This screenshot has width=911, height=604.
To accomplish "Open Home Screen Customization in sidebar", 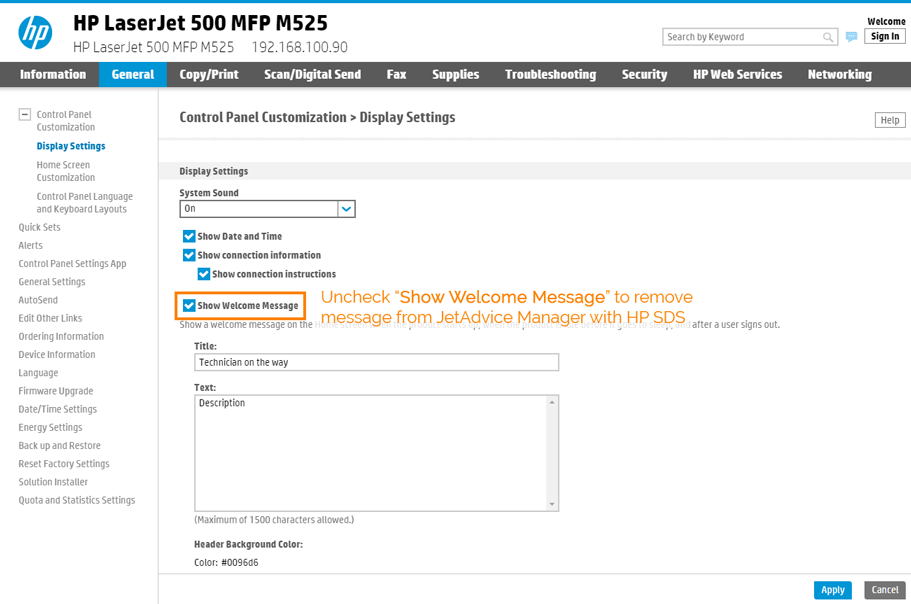I will tap(65, 171).
